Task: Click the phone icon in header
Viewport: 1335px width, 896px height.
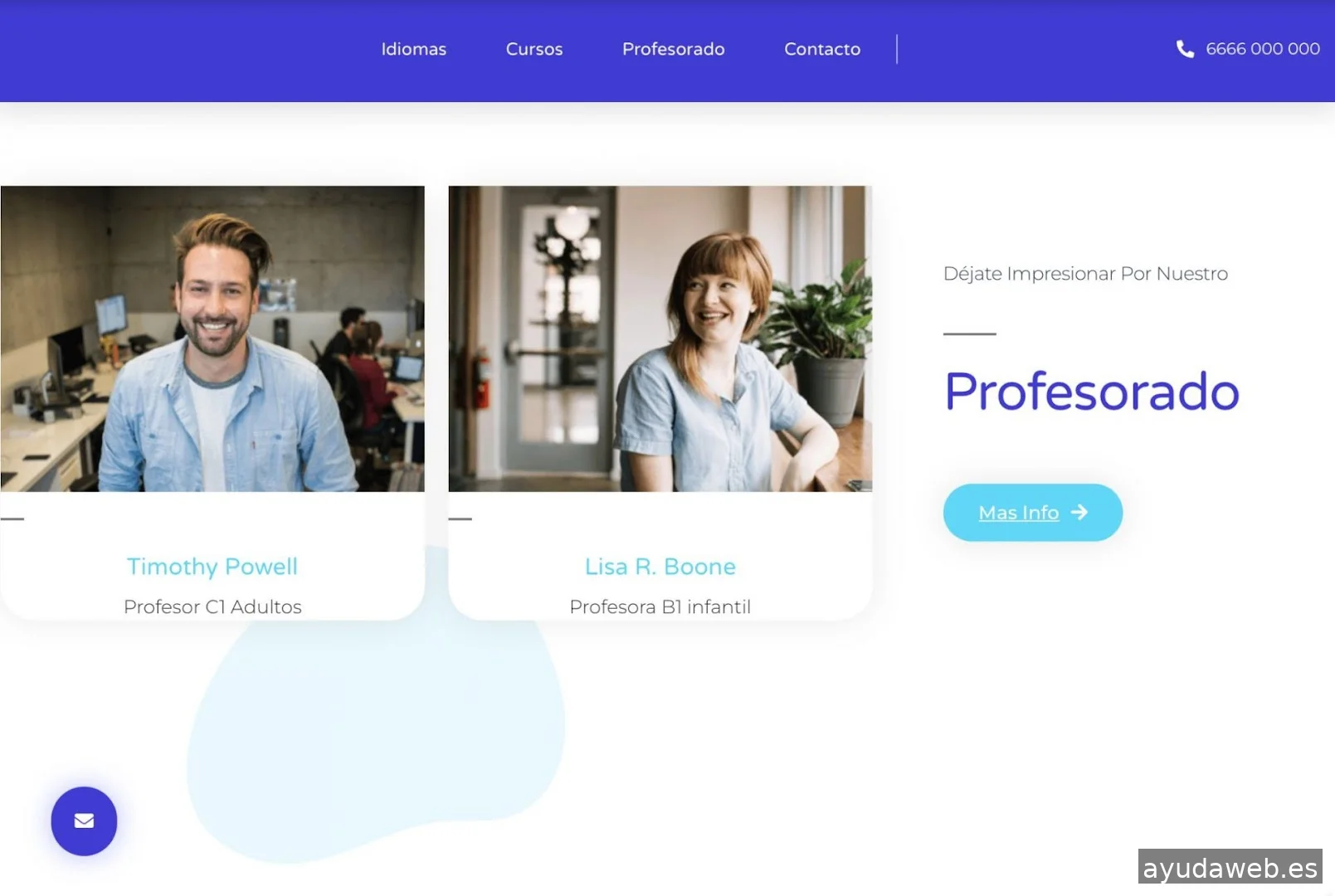Action: (1185, 49)
